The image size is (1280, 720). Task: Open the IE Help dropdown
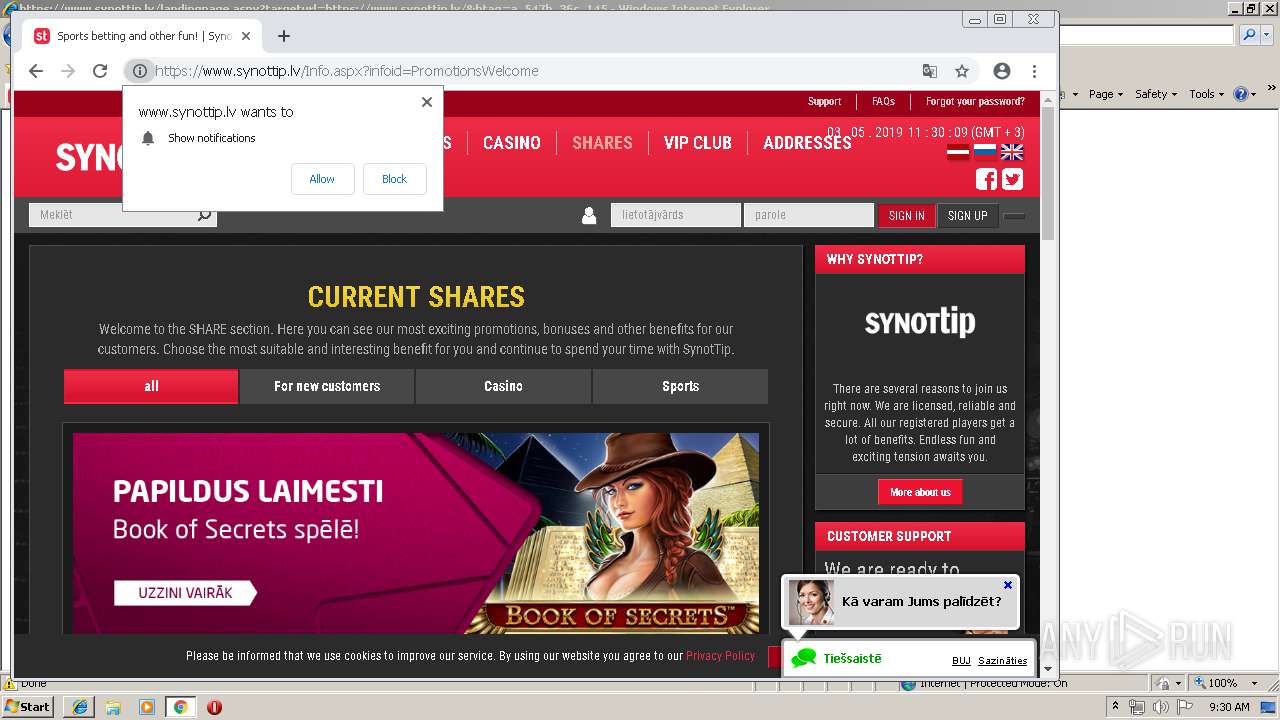(x=1244, y=94)
